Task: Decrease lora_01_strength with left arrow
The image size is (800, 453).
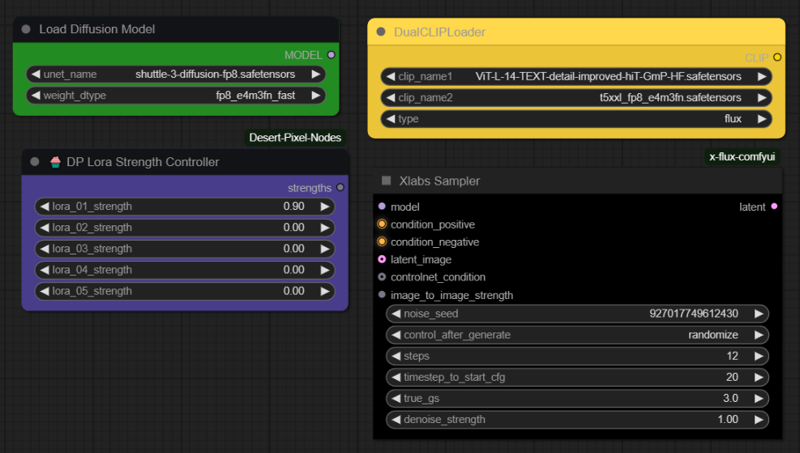Action: click(44, 206)
